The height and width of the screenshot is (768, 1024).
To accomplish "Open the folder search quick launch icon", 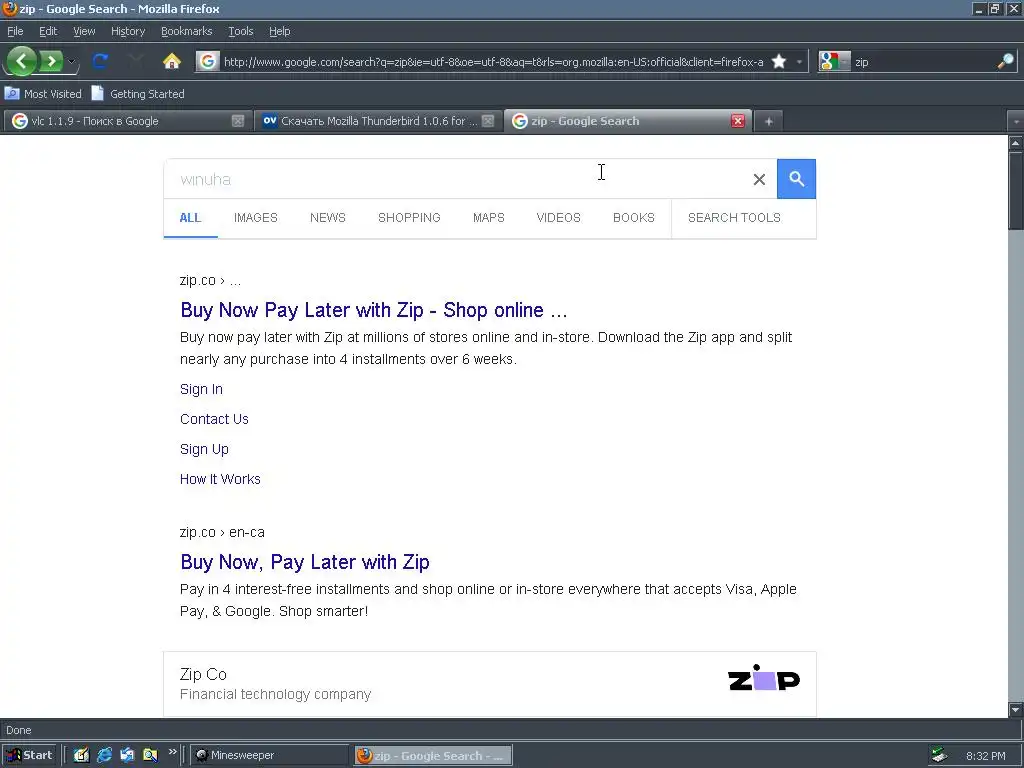I will coord(150,756).
